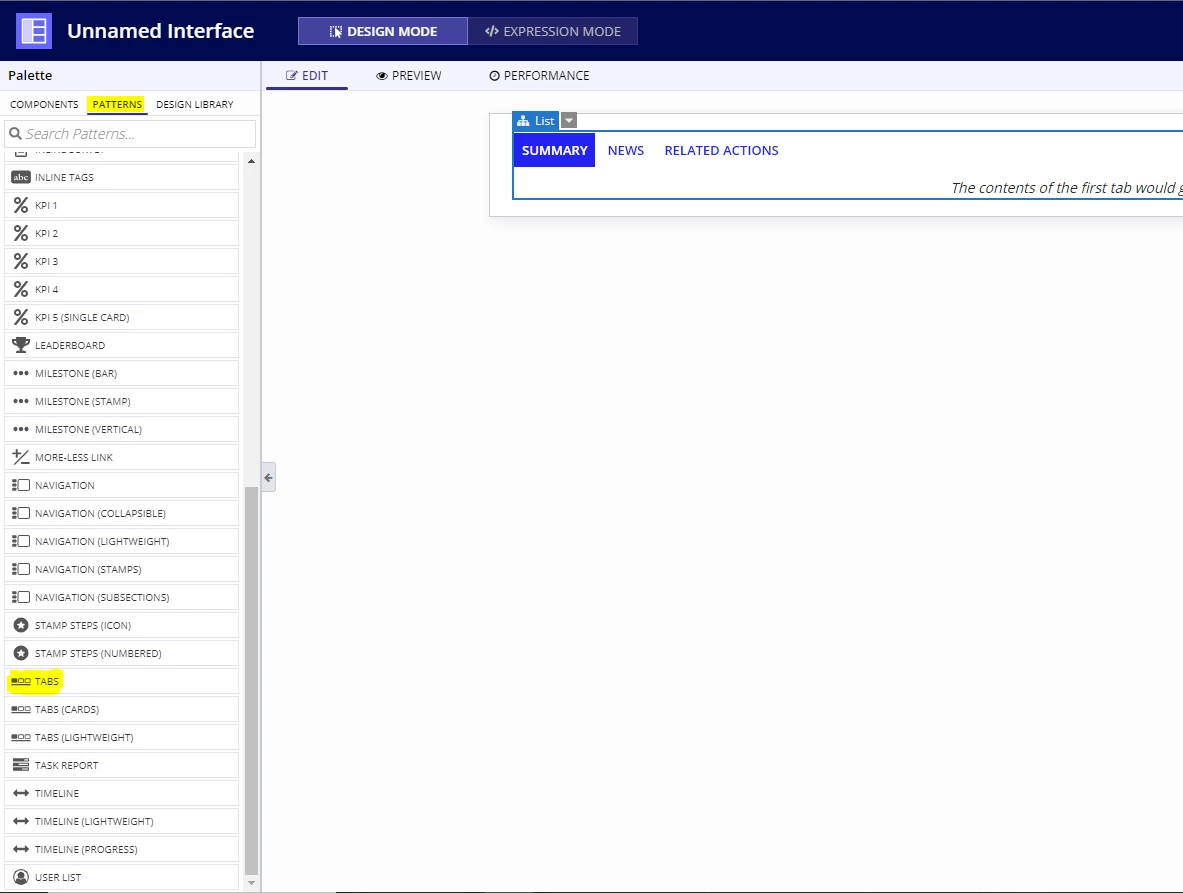Open the Design Library palette tab
1183x893 pixels.
click(195, 104)
